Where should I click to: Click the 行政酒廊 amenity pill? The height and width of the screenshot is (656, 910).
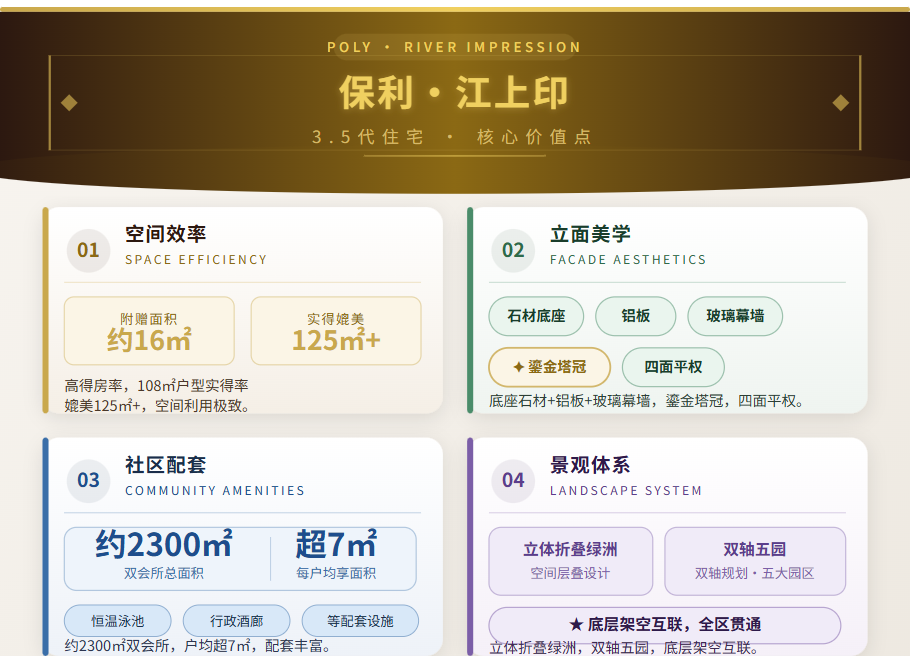point(237,621)
